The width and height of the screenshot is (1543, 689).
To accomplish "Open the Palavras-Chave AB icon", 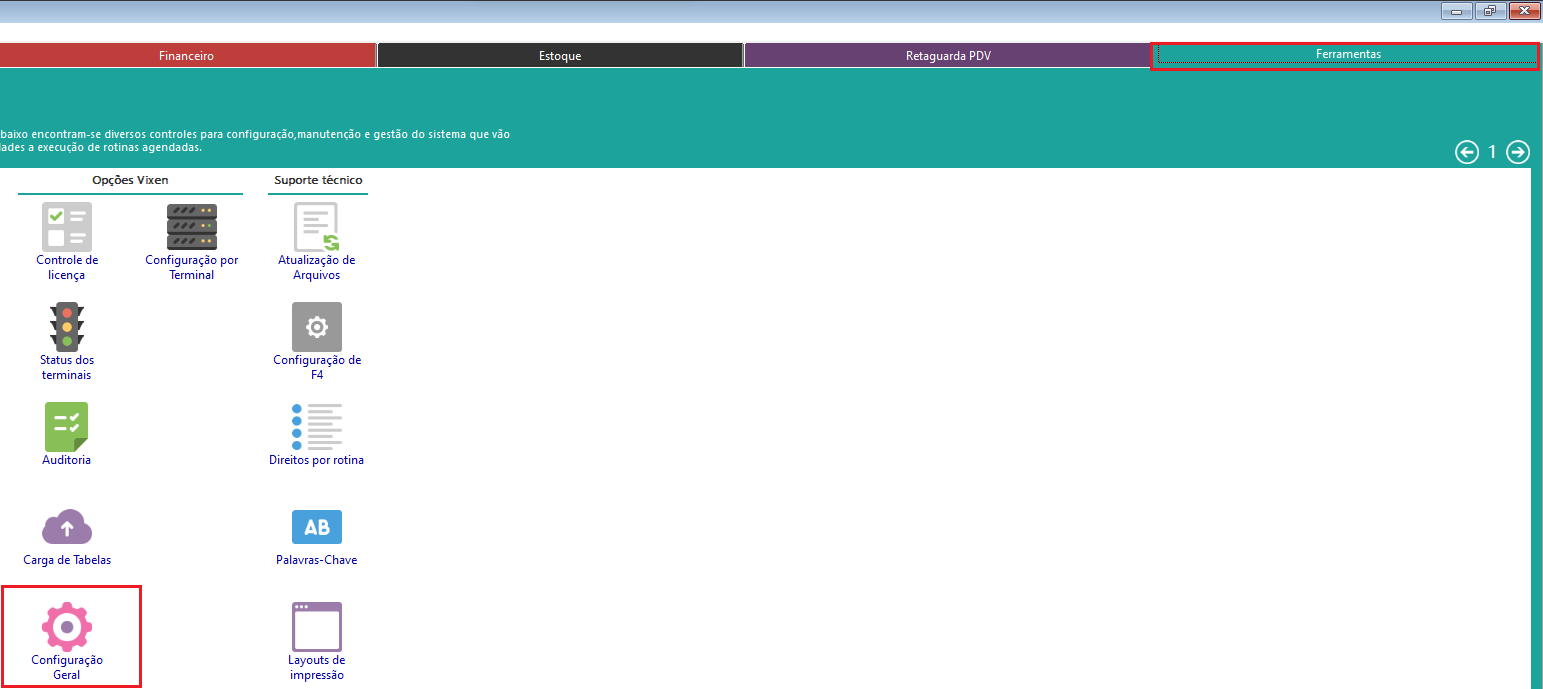I will pos(316,527).
